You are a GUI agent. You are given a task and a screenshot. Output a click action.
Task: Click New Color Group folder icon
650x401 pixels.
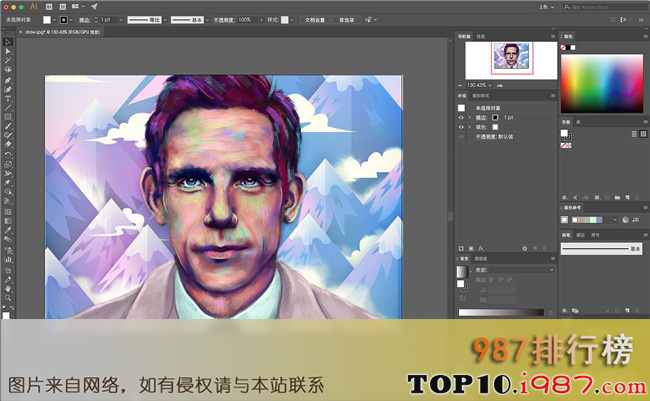(617, 197)
